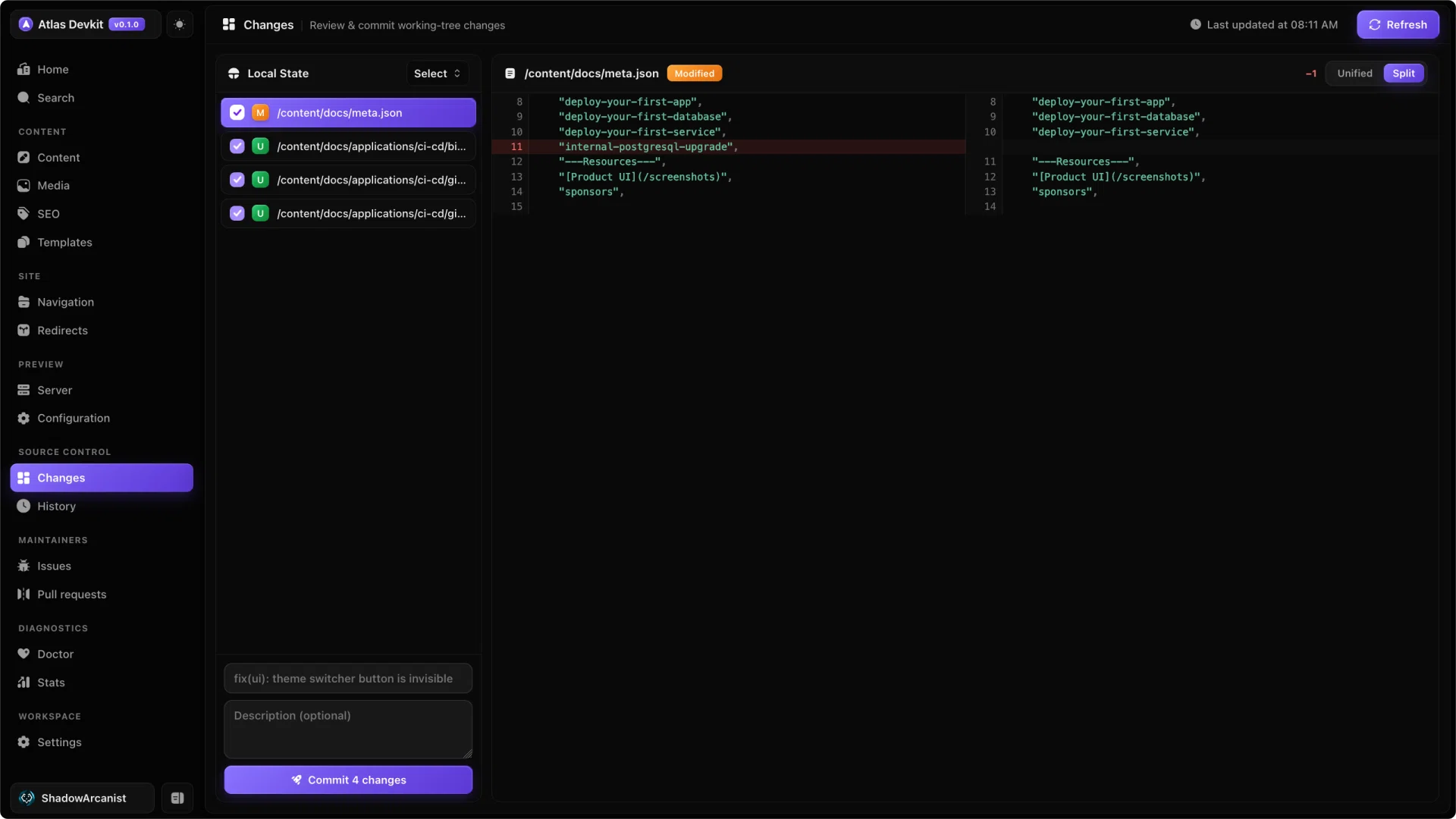Click the Media image icon
The width and height of the screenshot is (1456, 819).
tap(24, 186)
